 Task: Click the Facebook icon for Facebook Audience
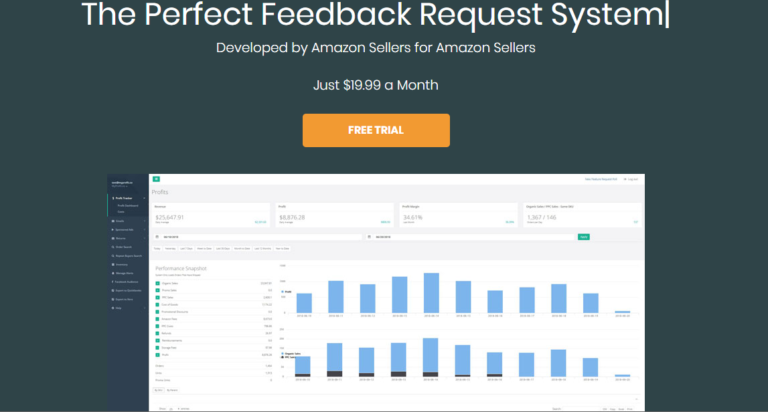[x=113, y=282]
